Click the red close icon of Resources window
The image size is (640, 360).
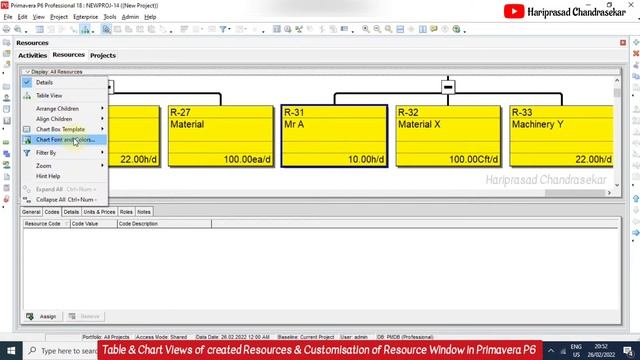pyautogui.click(x=623, y=42)
